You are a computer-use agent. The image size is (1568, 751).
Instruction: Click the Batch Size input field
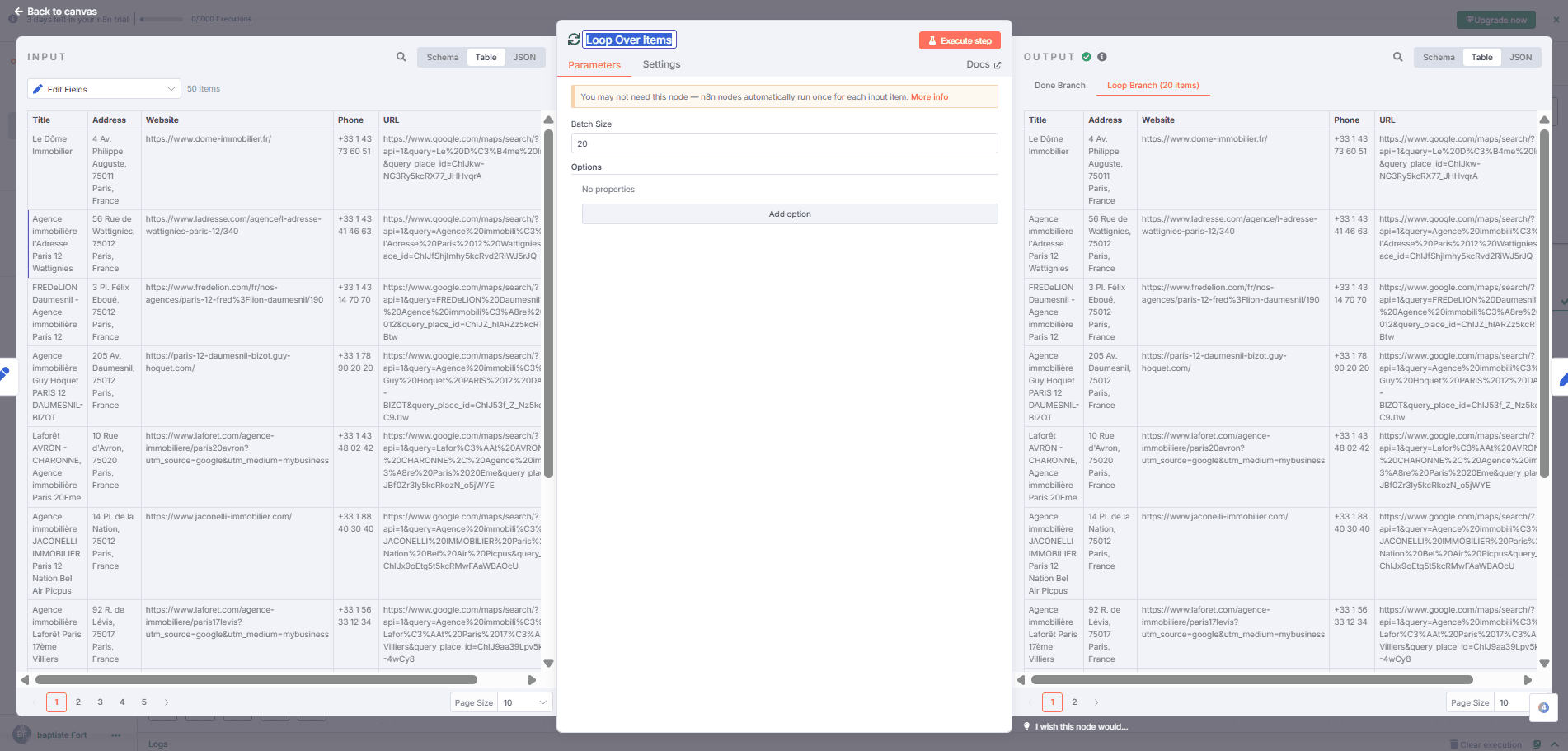[x=784, y=143]
